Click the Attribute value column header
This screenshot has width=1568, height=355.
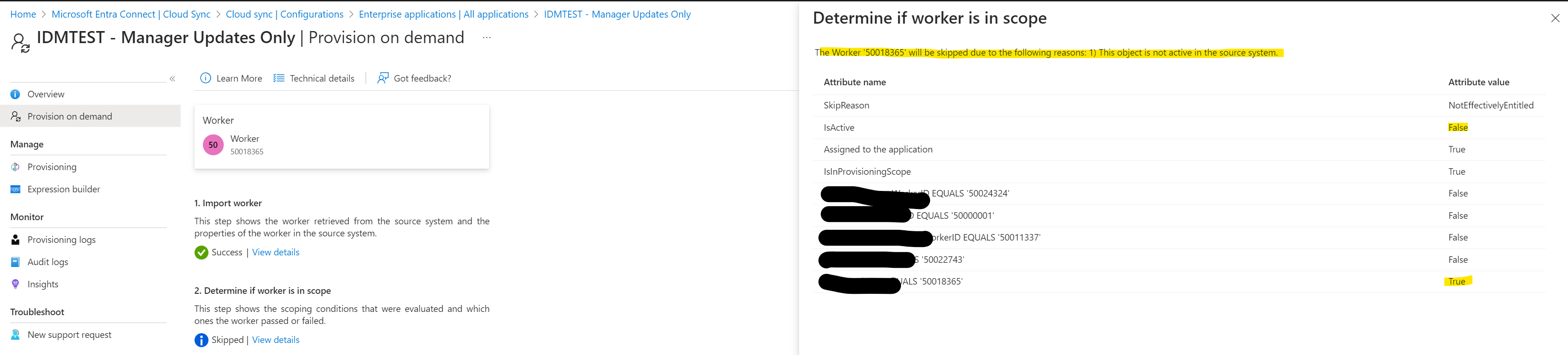tap(1479, 82)
